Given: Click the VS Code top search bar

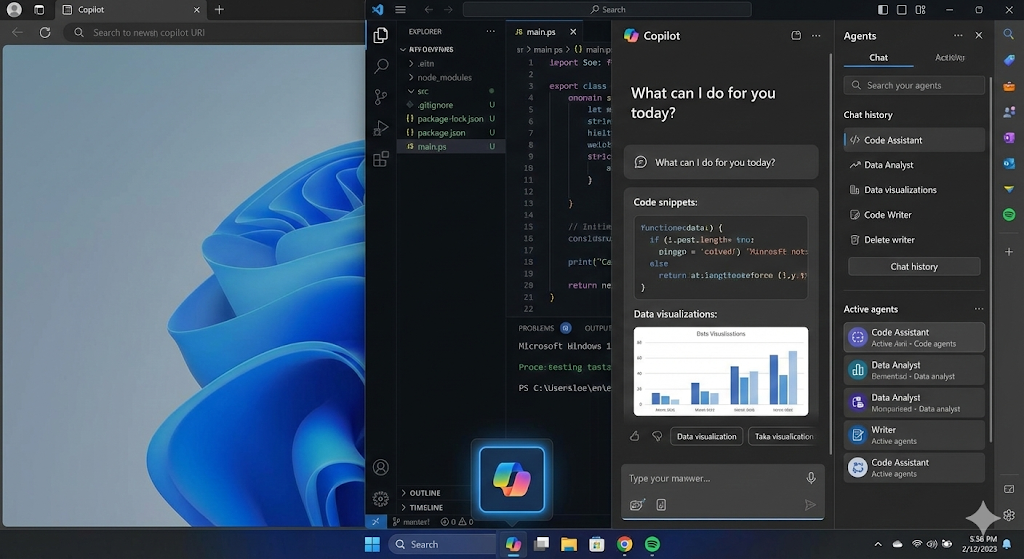Looking at the screenshot, I should pos(607,10).
